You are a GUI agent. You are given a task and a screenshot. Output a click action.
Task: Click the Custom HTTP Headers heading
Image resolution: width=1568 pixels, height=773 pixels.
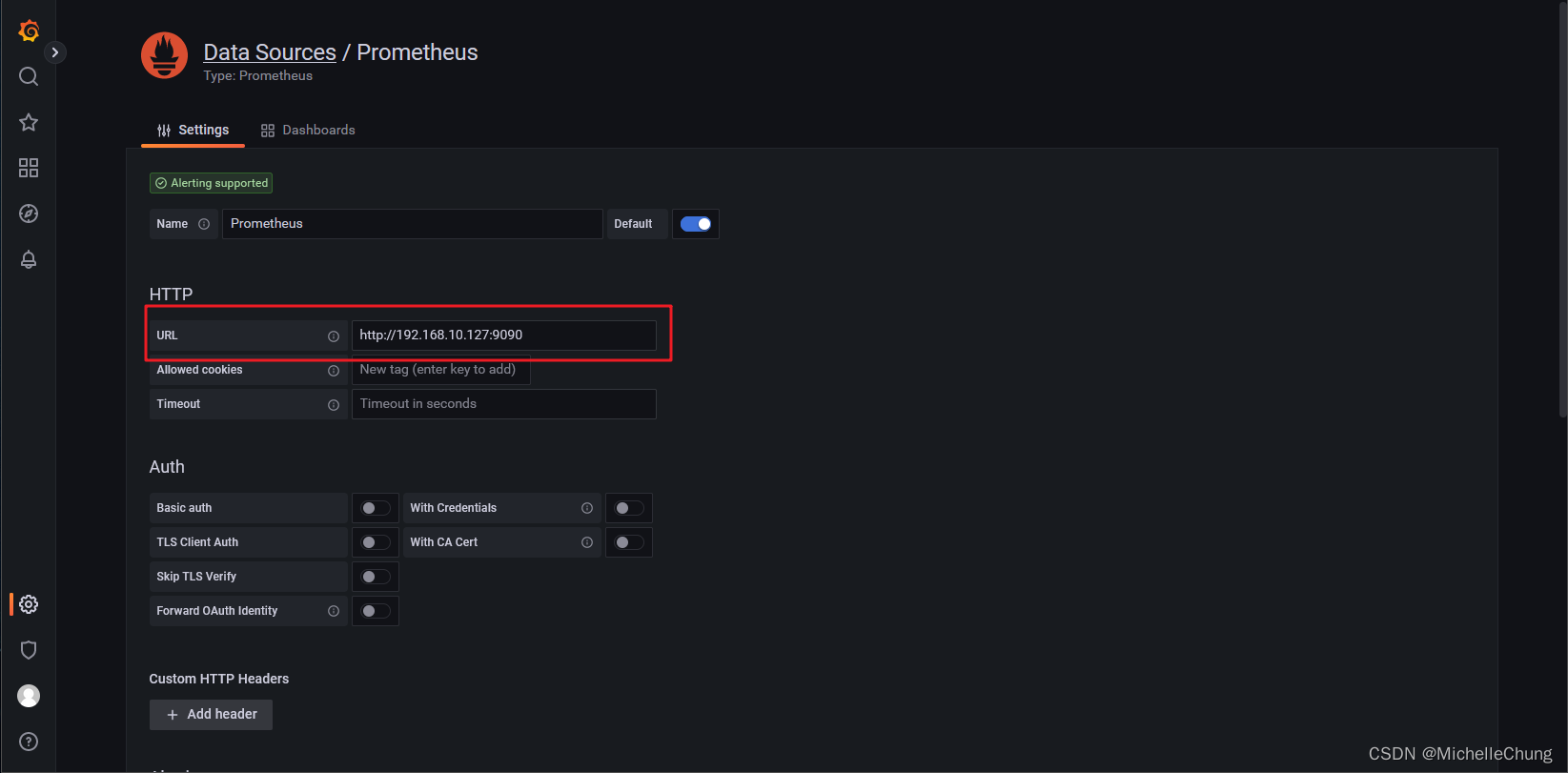point(219,679)
